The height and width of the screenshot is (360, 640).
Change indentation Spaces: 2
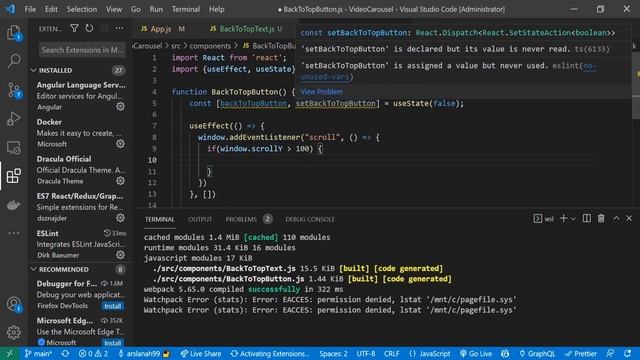[333, 353]
